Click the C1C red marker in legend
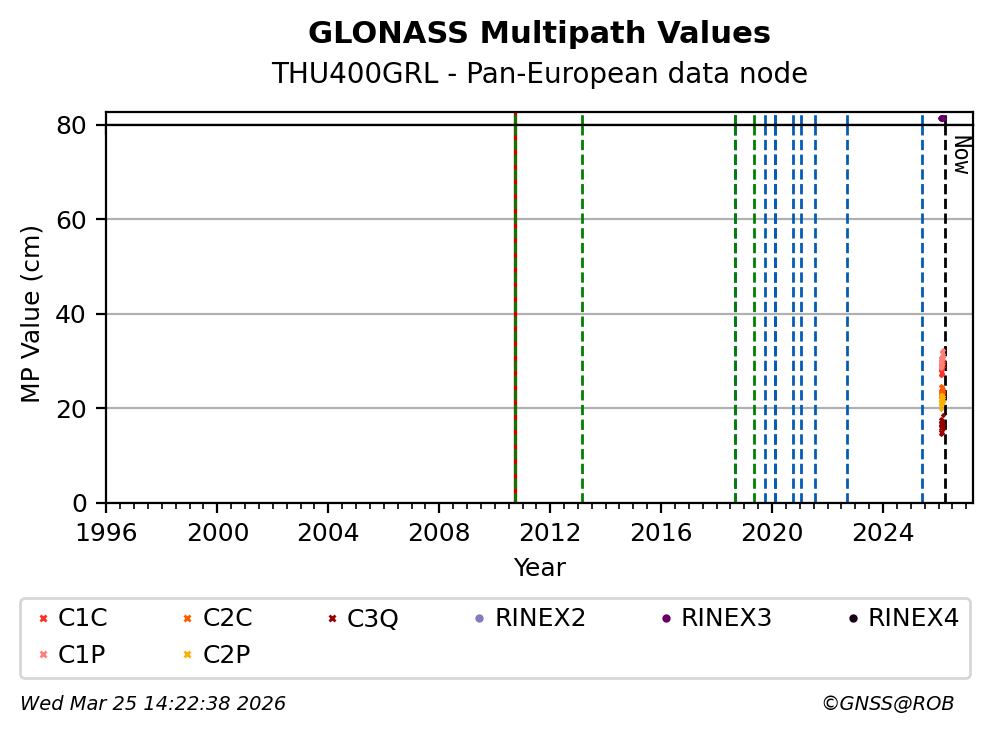The width and height of the screenshot is (993, 734). click(43, 619)
